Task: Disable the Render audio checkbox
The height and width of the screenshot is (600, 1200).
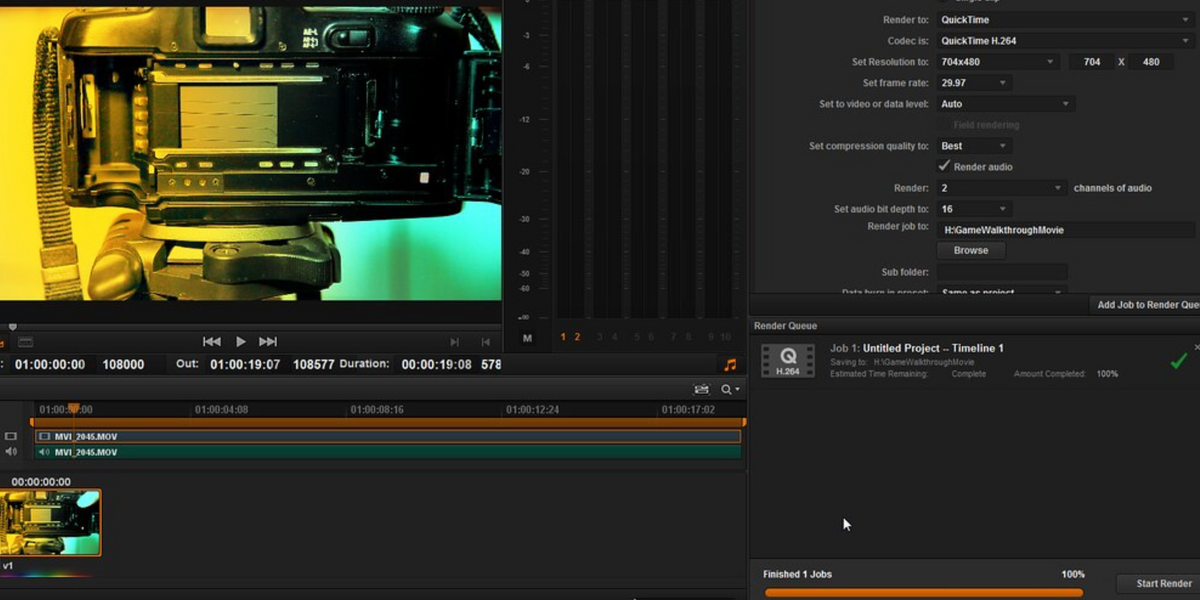Action: pos(941,166)
